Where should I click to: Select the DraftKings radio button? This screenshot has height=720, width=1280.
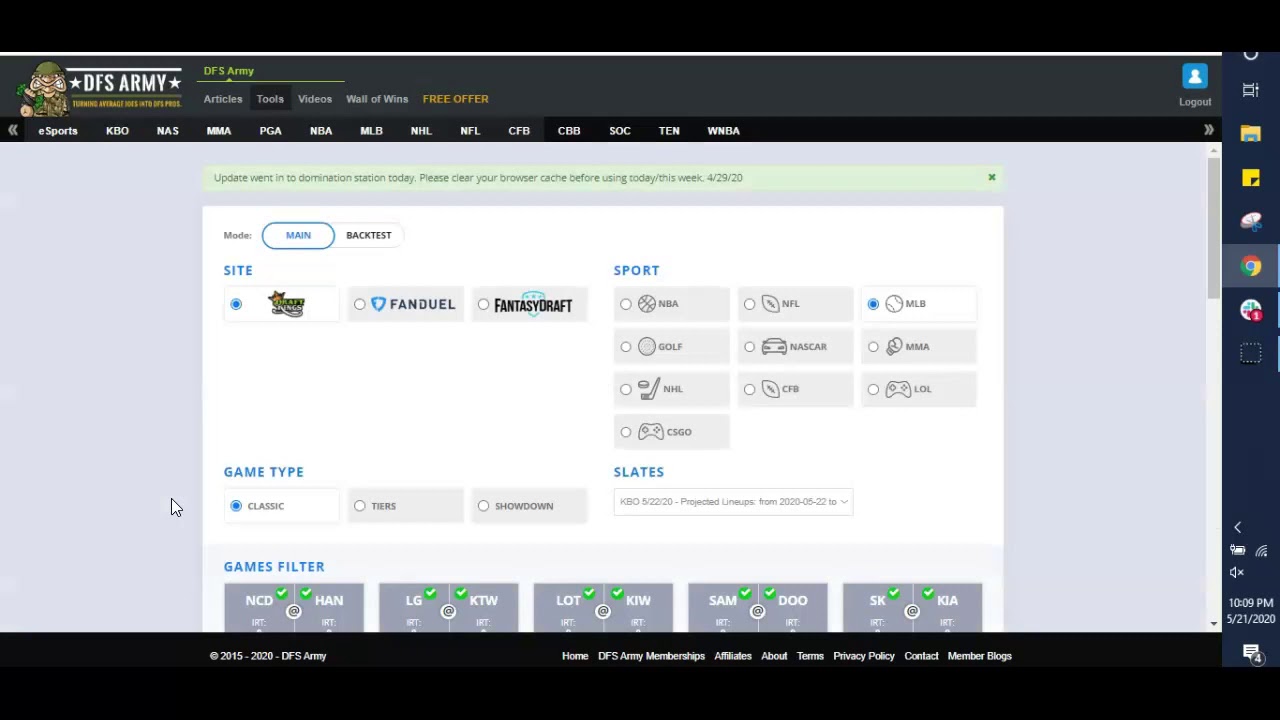[236, 304]
